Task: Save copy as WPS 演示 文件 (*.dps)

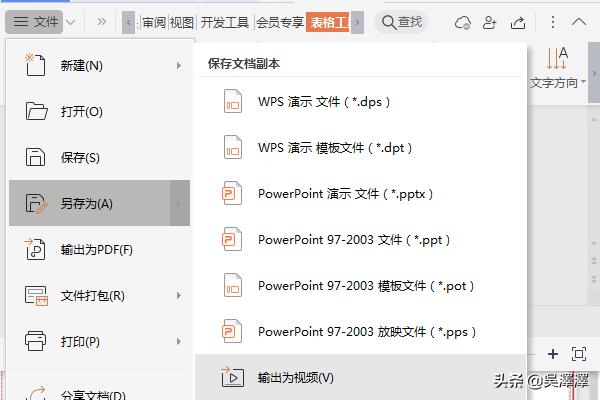Action: (x=360, y=101)
